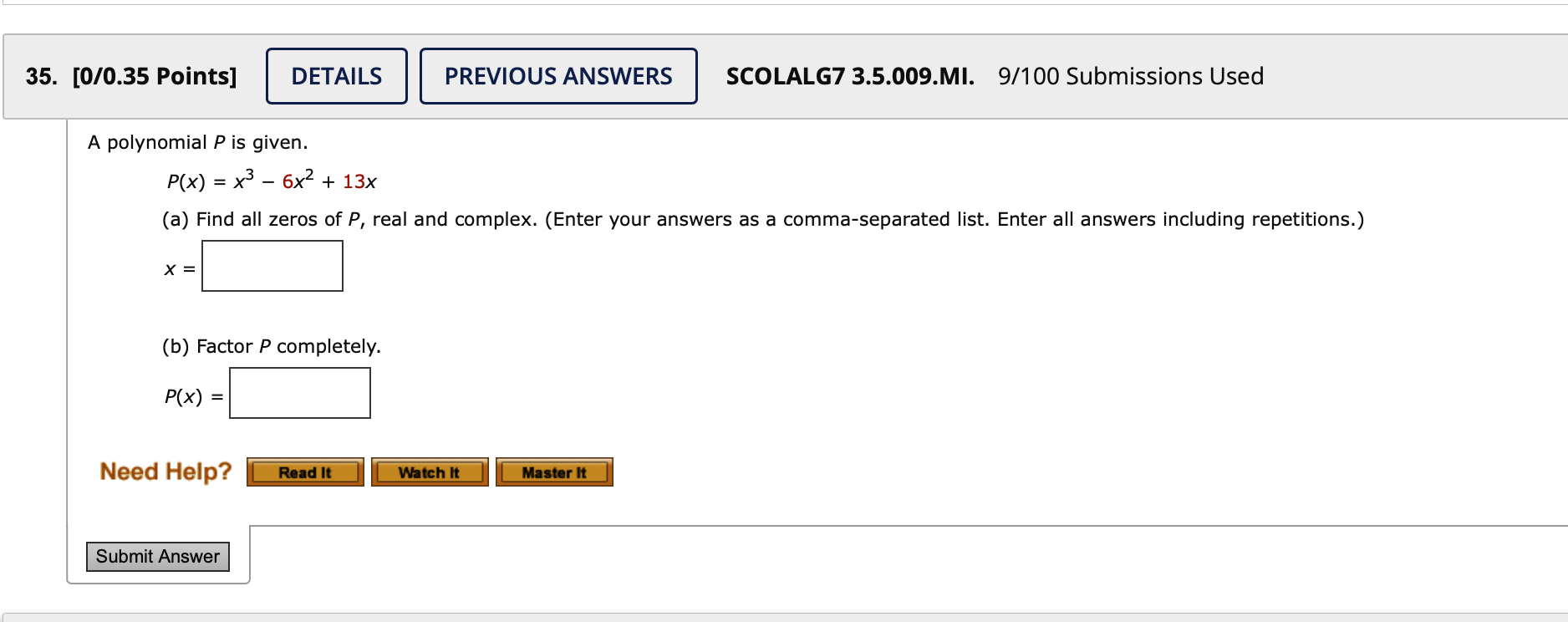1568x622 pixels.
Task: Click the Read It help icon
Action: [x=304, y=472]
